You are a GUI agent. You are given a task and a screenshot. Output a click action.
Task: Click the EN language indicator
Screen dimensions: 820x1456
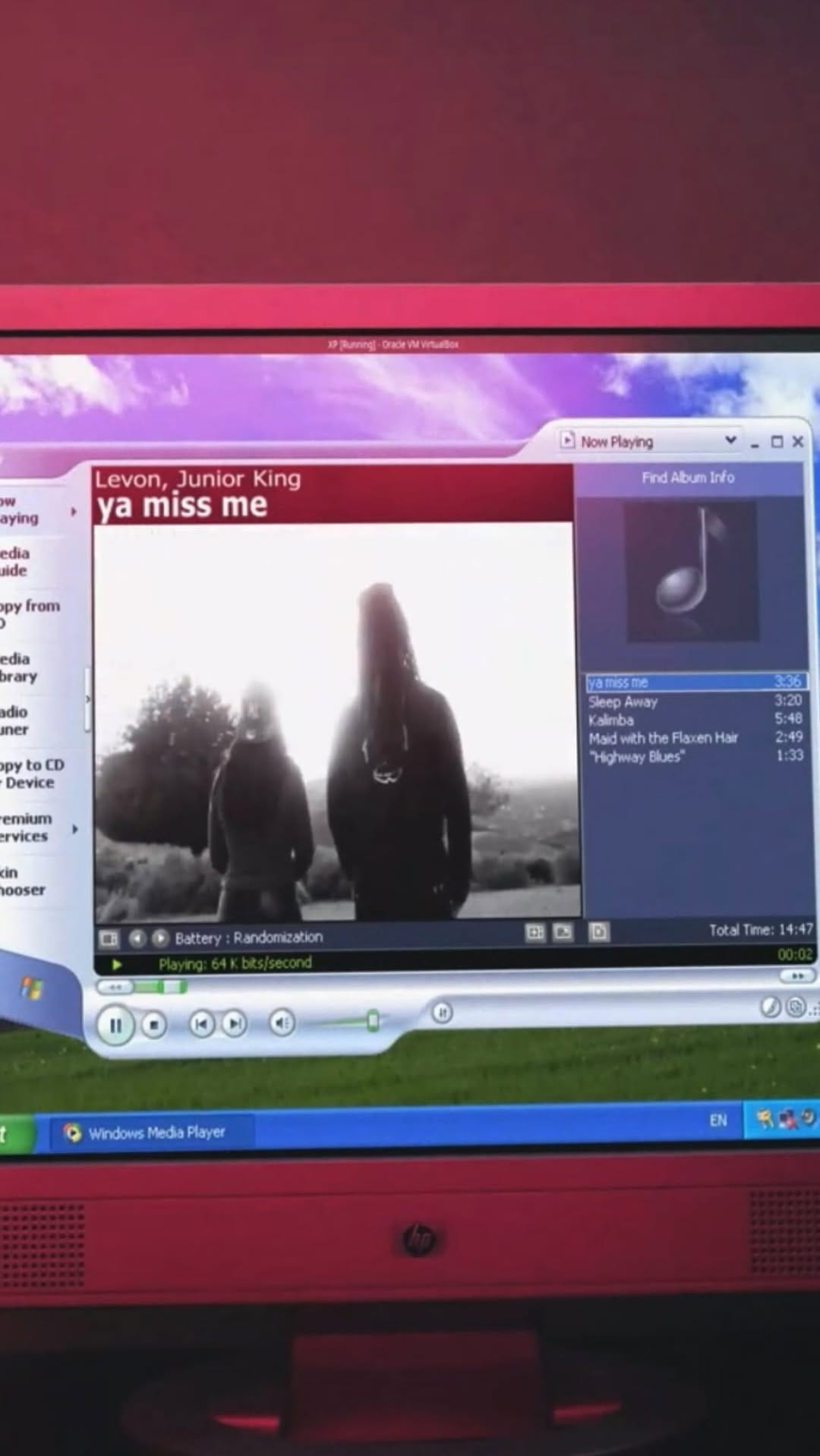[718, 1120]
